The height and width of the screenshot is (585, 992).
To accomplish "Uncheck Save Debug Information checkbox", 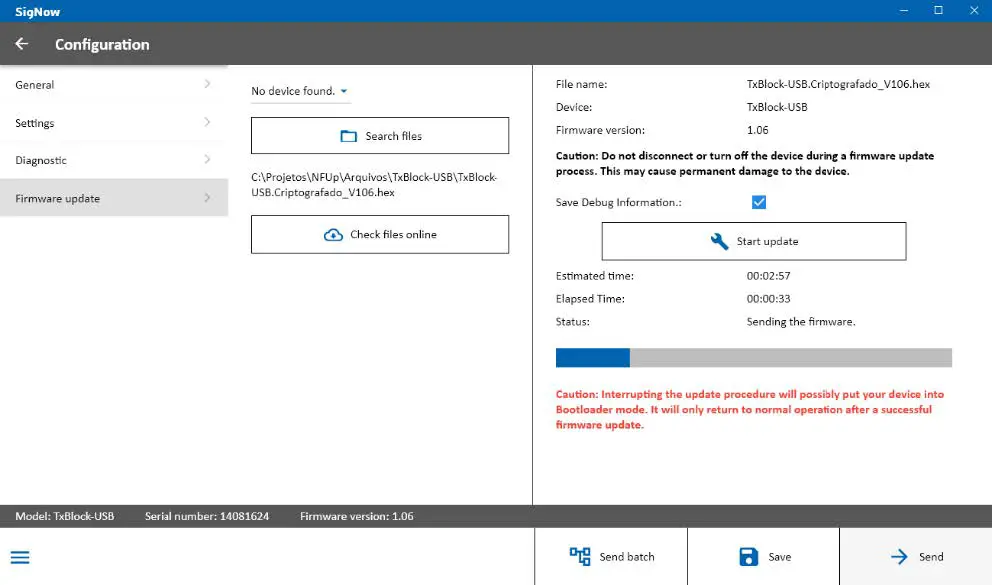I will (x=758, y=202).
